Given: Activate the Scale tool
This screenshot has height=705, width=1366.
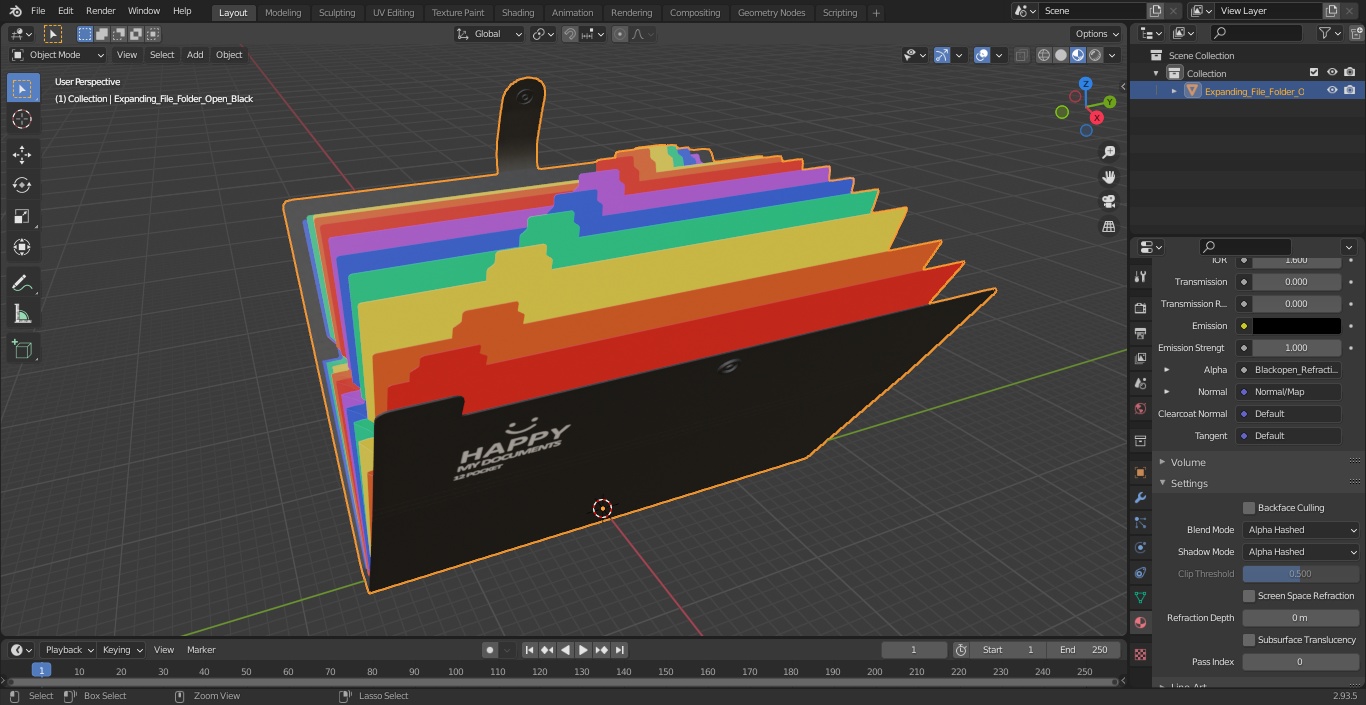Looking at the screenshot, I should pyautogui.click(x=22, y=216).
